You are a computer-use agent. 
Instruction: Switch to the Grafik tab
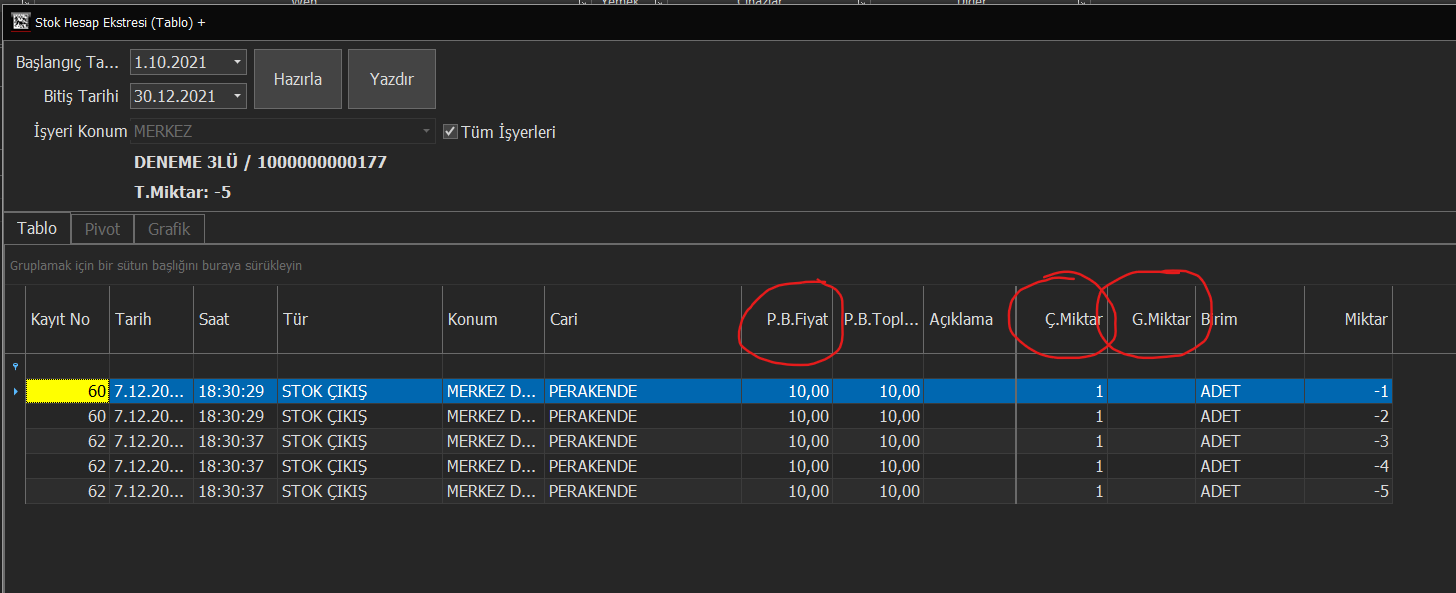[169, 229]
